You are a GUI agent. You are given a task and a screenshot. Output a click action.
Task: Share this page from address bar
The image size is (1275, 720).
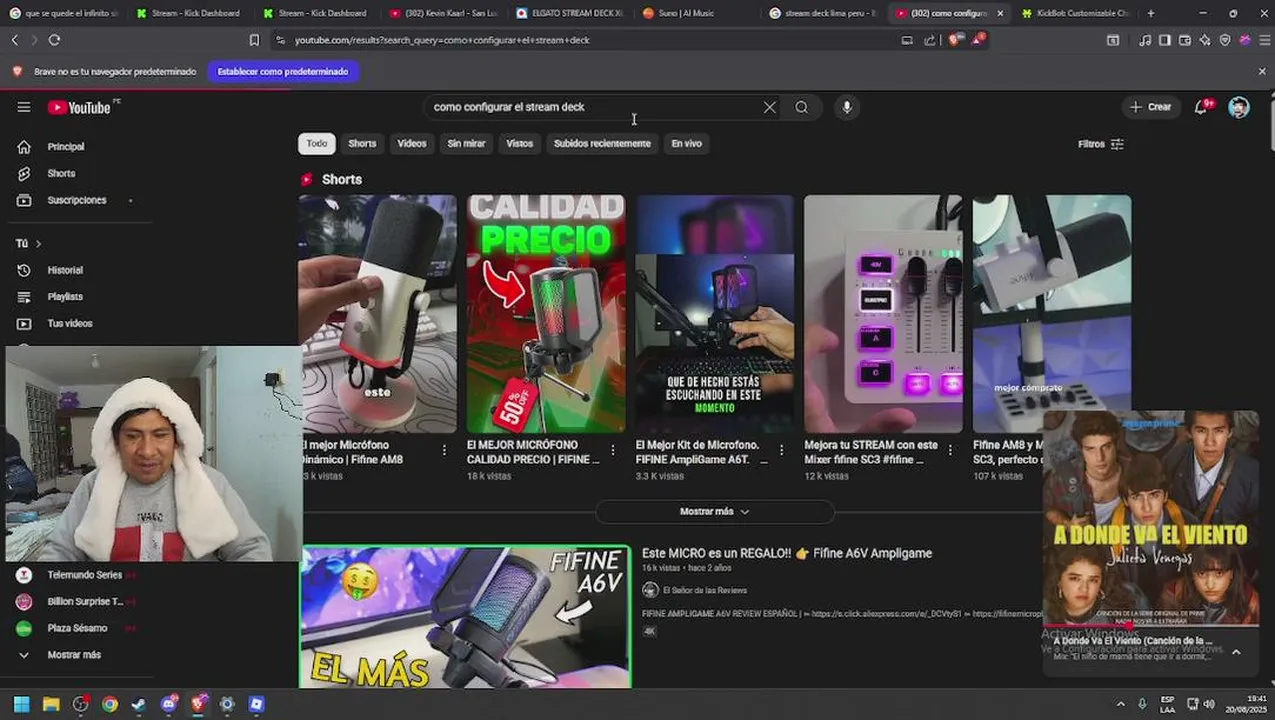click(x=930, y=40)
